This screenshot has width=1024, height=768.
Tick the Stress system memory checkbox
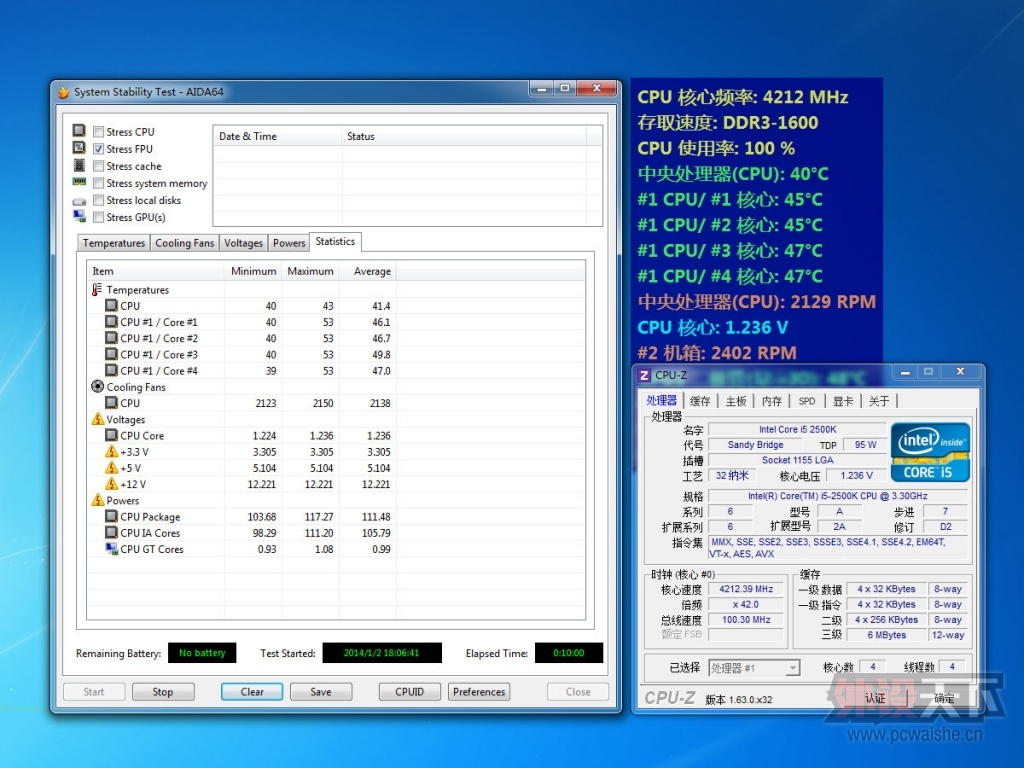click(x=99, y=183)
